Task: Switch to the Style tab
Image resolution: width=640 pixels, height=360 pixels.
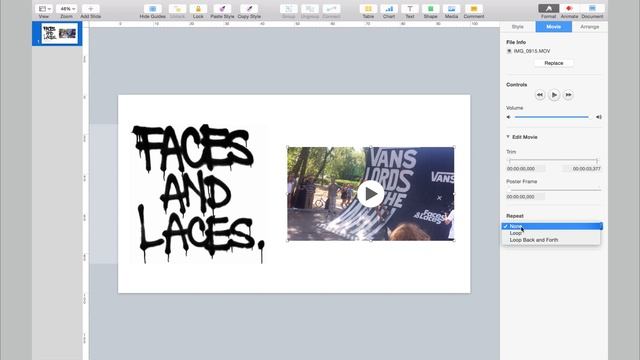Action: pos(518,27)
